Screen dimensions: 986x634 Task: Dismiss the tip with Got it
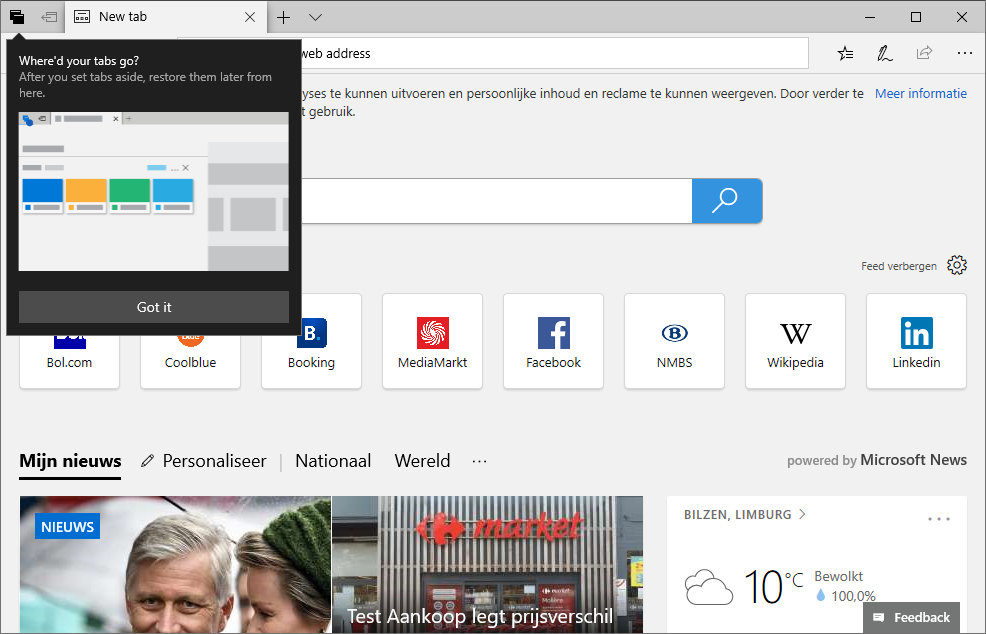[154, 307]
